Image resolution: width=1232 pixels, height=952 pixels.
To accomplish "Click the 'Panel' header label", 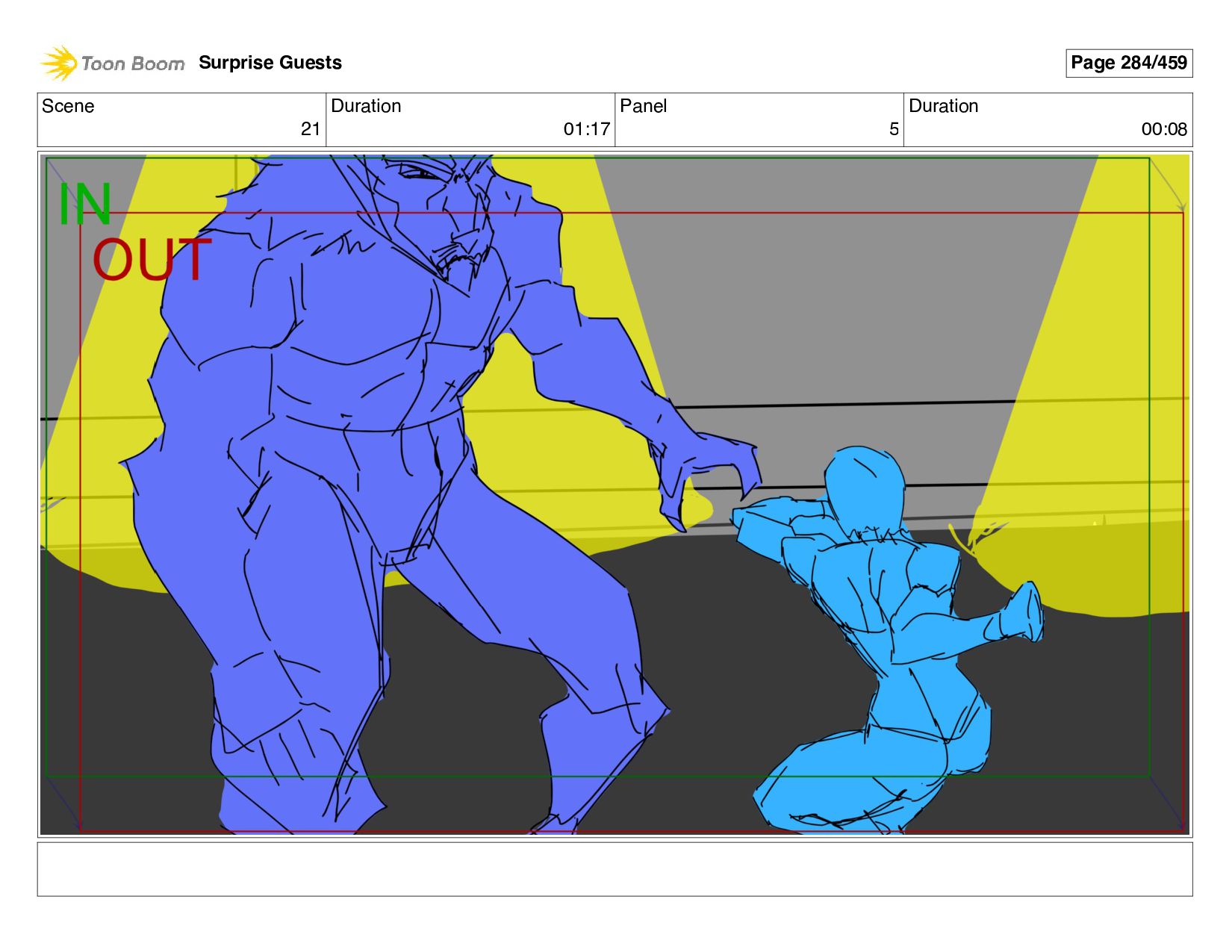I will click(x=643, y=106).
